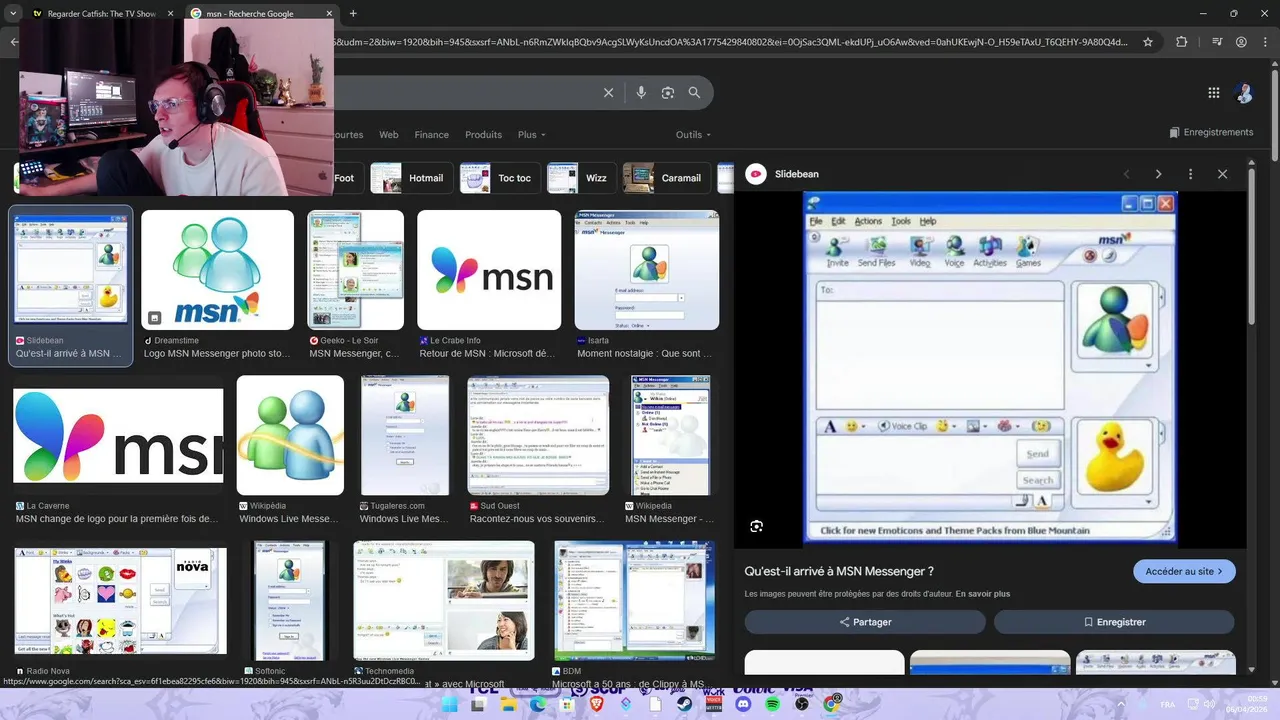
Task: Open Enregistrements saved items link
Action: pos(1211,132)
